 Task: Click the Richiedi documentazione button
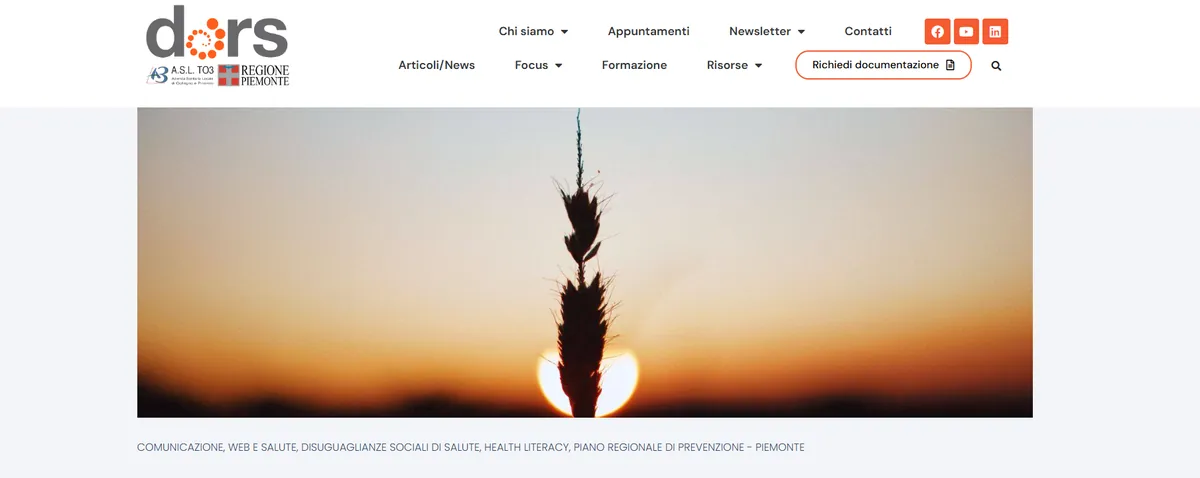pos(883,65)
